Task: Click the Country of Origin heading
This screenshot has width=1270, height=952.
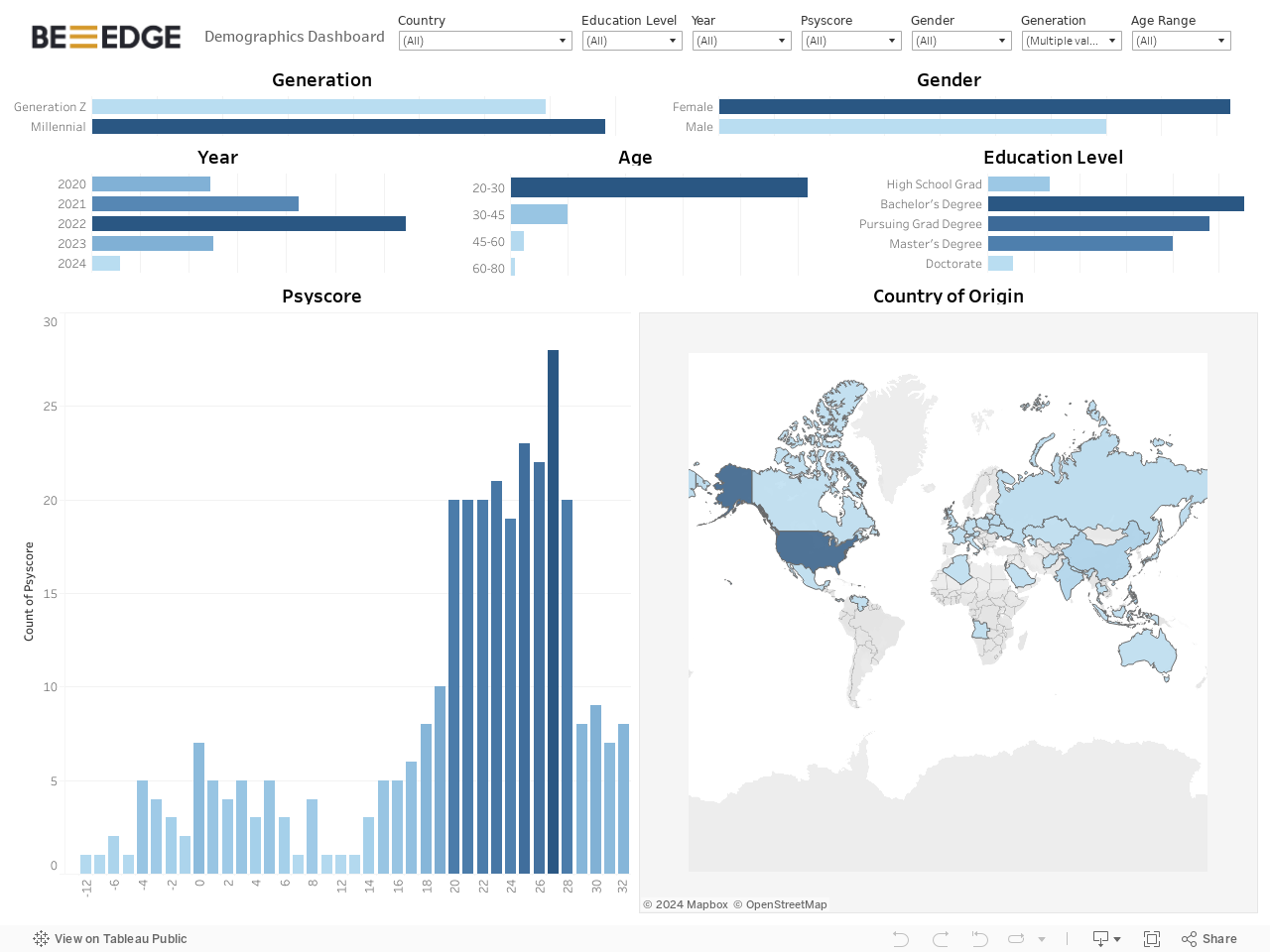Action: coord(949,296)
